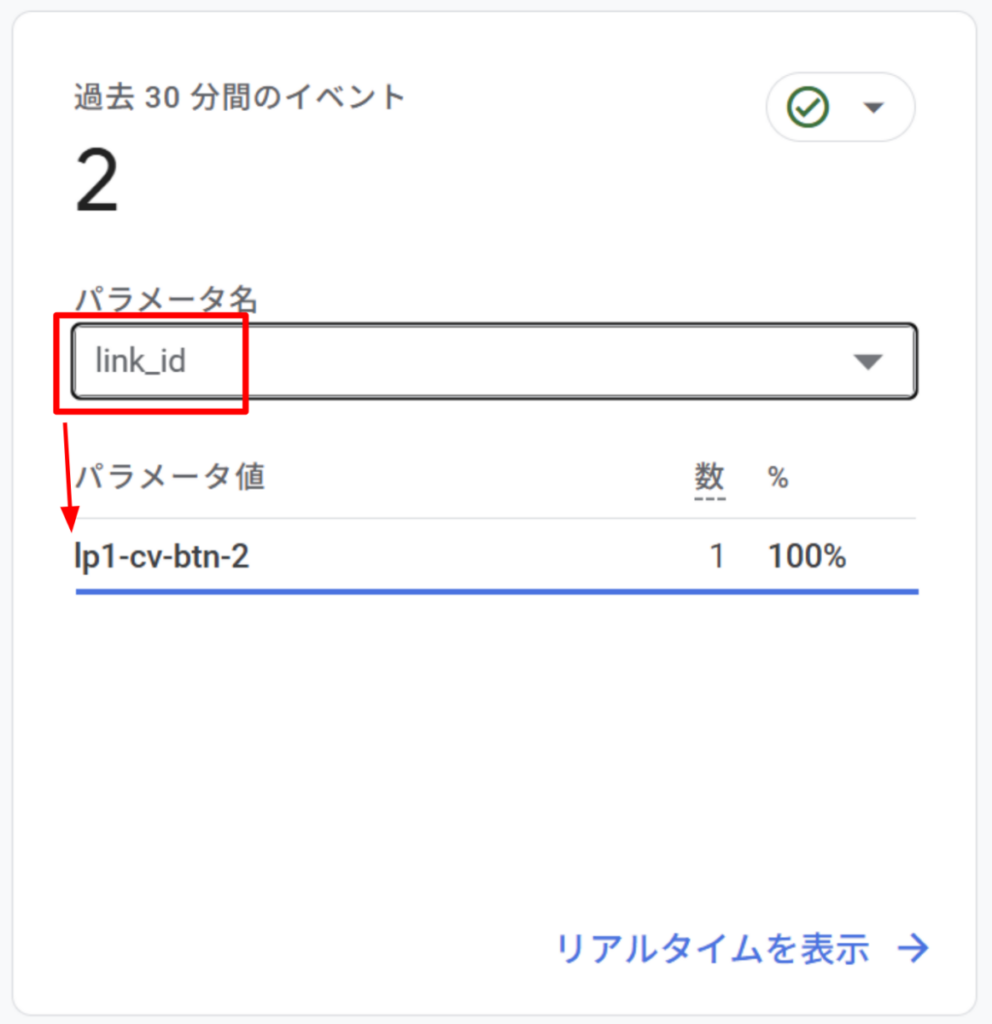Click the red annotation arrow's arrowhead
The image size is (992, 1024).
pyautogui.click(x=70, y=518)
